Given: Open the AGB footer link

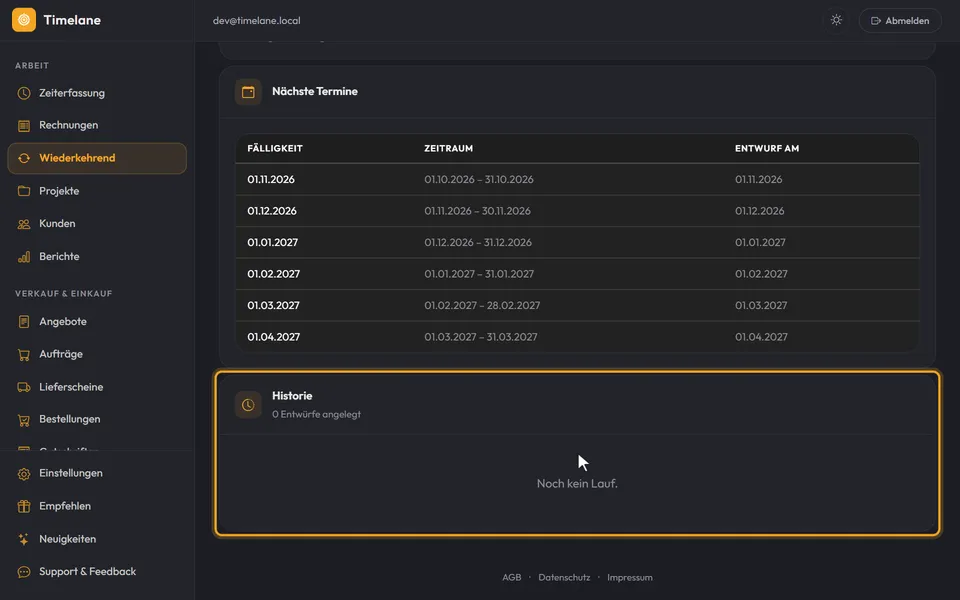Looking at the screenshot, I should (x=512, y=577).
